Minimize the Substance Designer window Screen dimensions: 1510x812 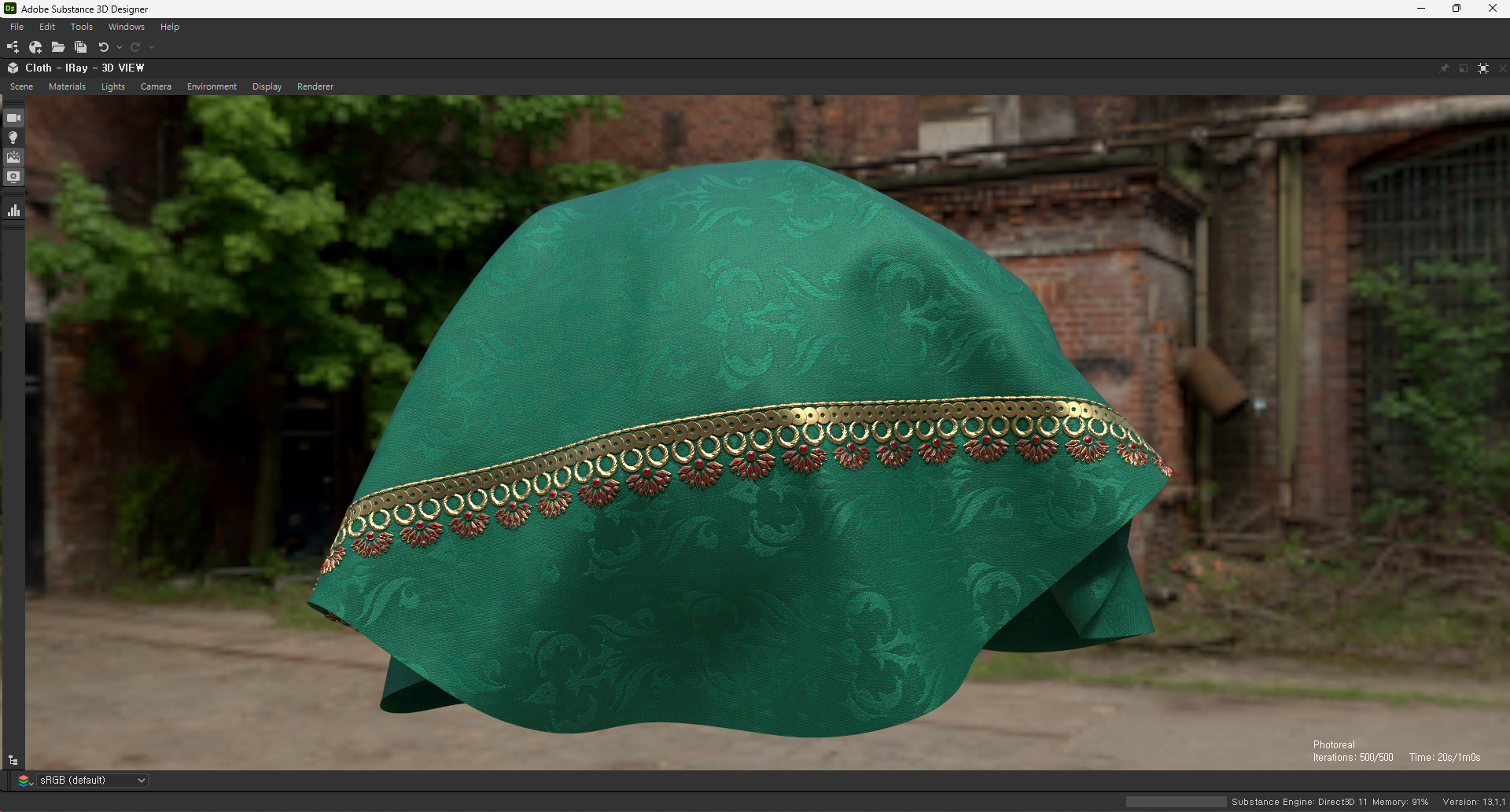[x=1421, y=9]
